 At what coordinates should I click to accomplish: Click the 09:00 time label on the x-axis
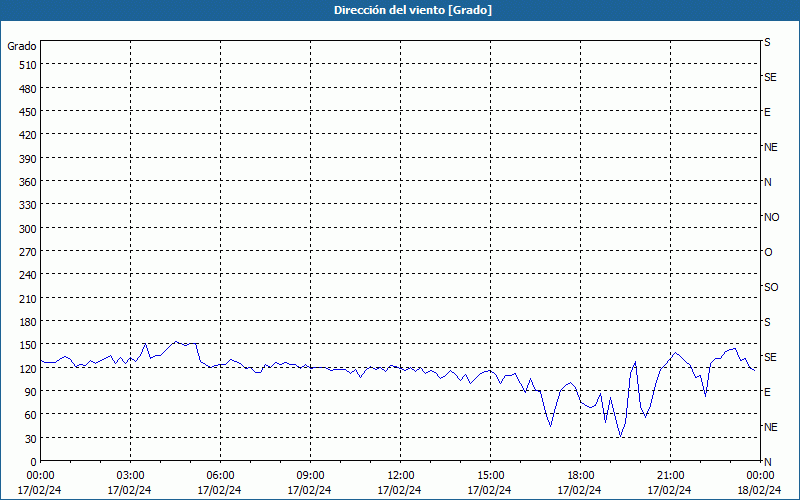(310, 476)
